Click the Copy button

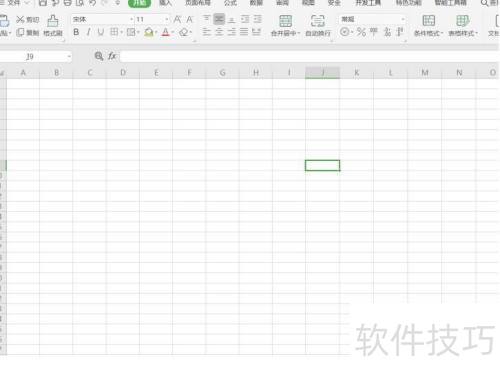27,33
